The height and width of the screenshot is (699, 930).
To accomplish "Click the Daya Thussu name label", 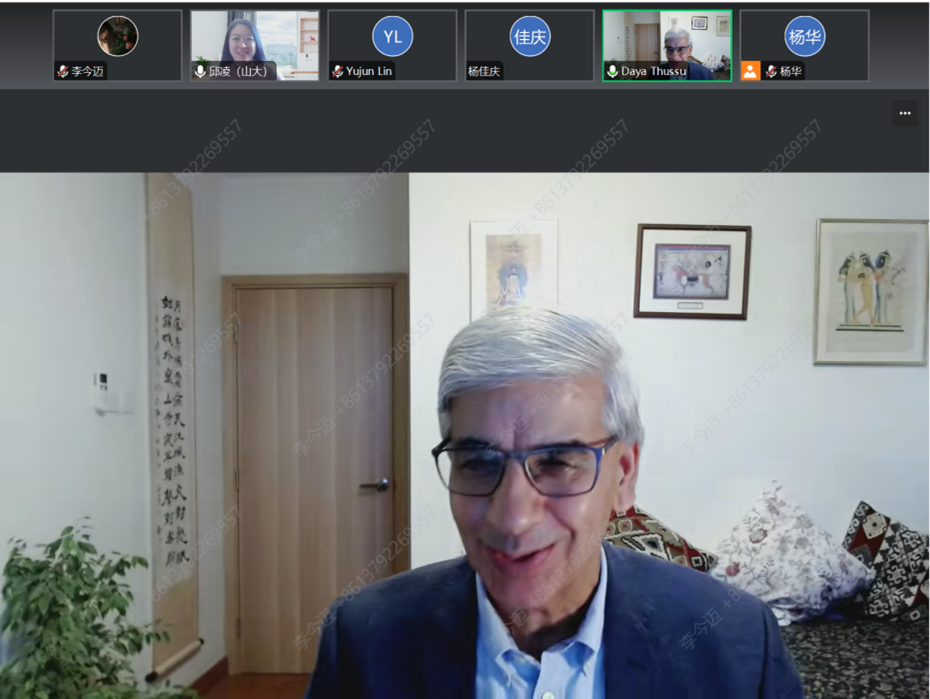I will pyautogui.click(x=653, y=72).
